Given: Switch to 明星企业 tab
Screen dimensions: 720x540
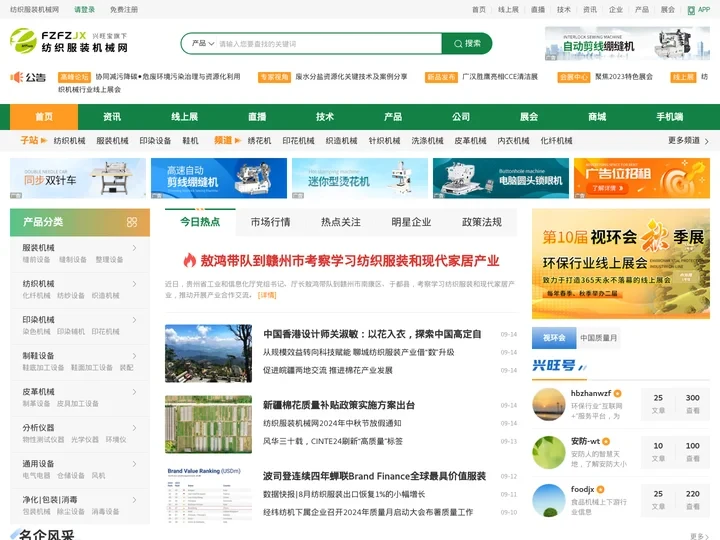Looking at the screenshot, I should (x=411, y=222).
